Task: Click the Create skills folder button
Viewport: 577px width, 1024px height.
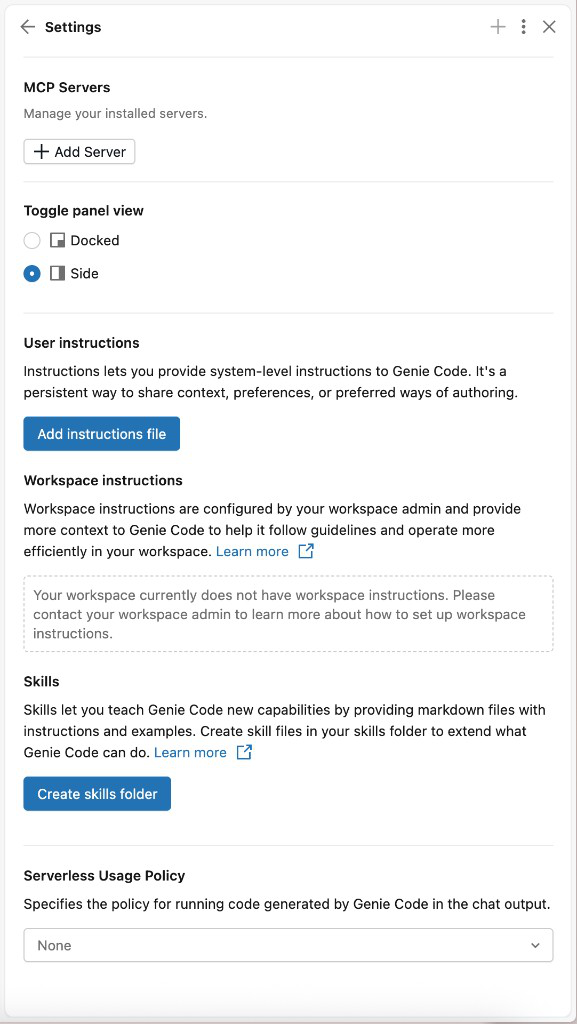Action: 96,793
